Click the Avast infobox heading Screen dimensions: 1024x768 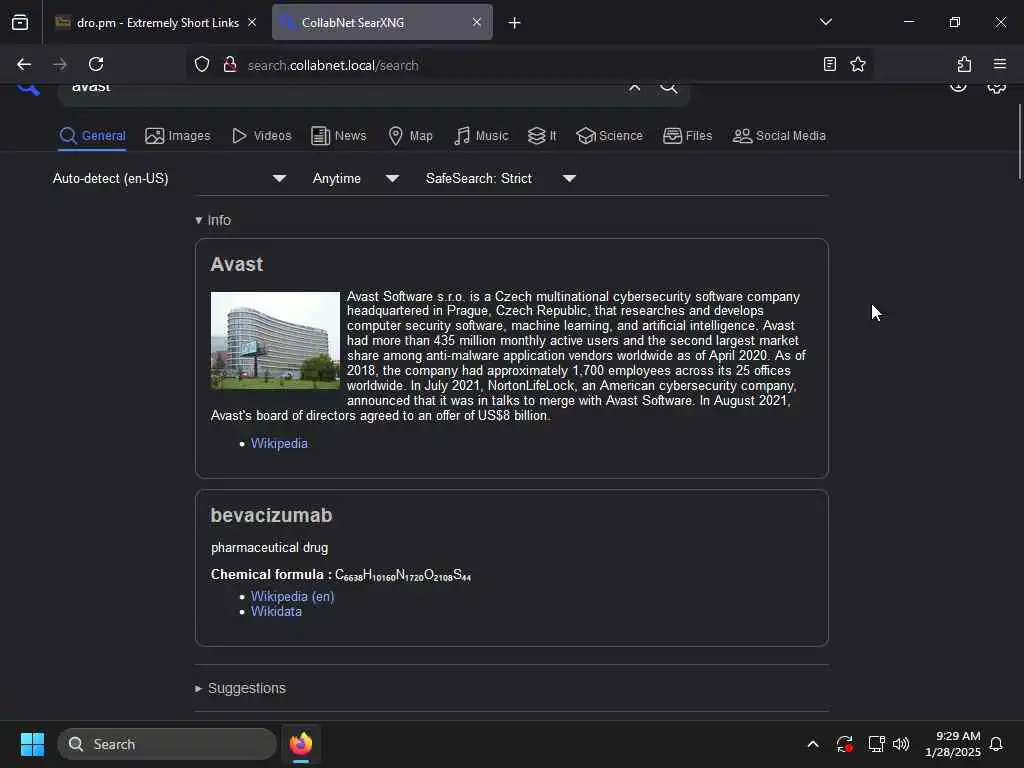[236, 264]
